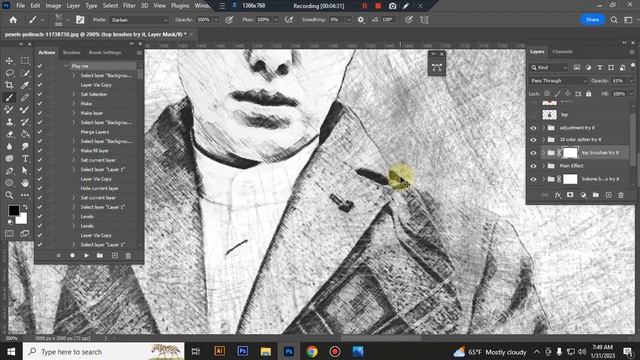Hide the bottom brushes try it group
This screenshot has width=640, height=360.
point(533,179)
